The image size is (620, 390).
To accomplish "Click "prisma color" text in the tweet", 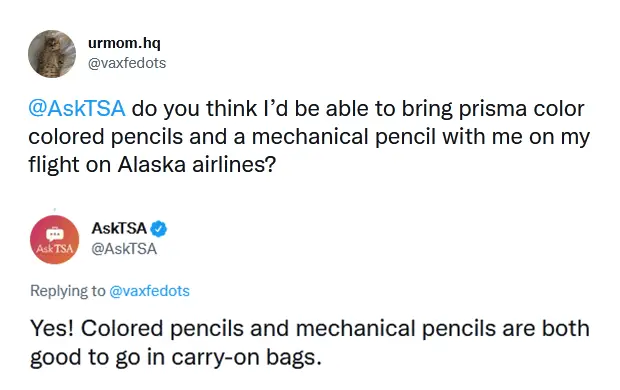I will (x=521, y=109).
